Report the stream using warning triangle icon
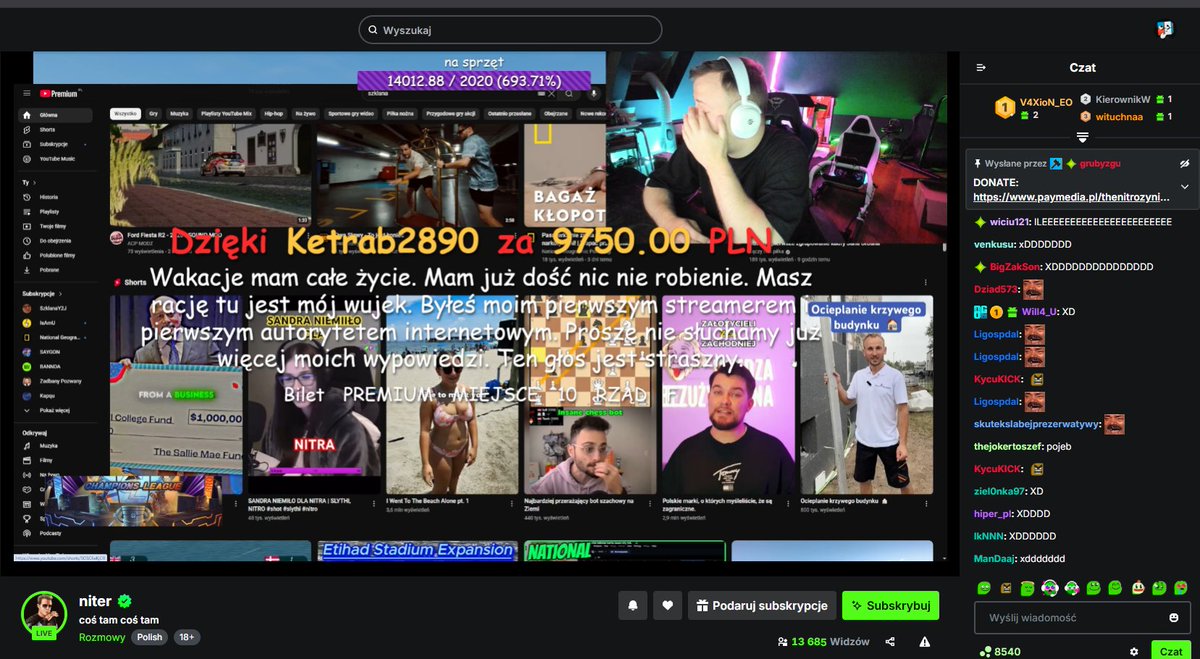The image size is (1200, 659). point(925,641)
